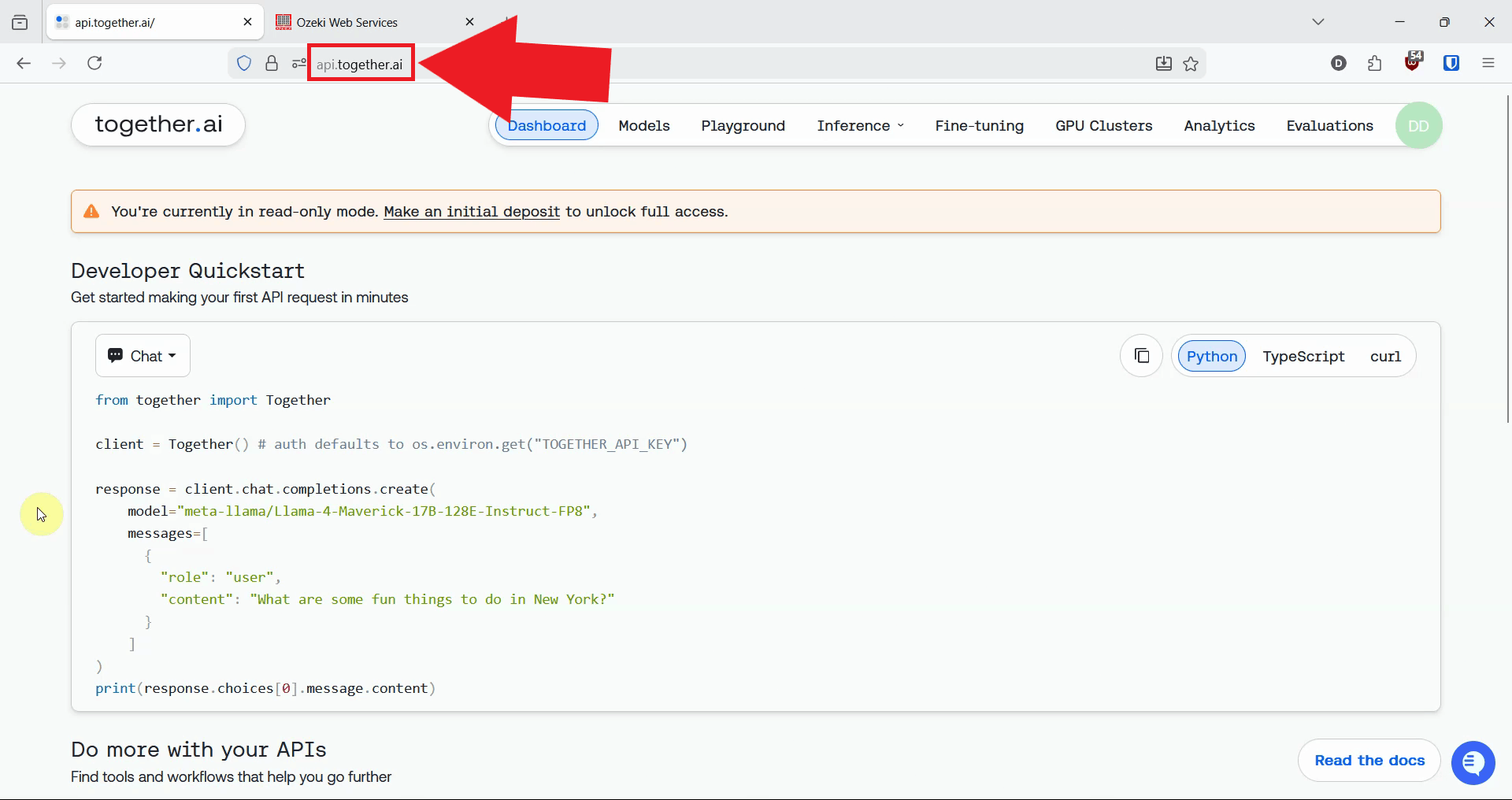Open the chat support bubble
This screenshot has height=800, width=1512.
tap(1473, 762)
